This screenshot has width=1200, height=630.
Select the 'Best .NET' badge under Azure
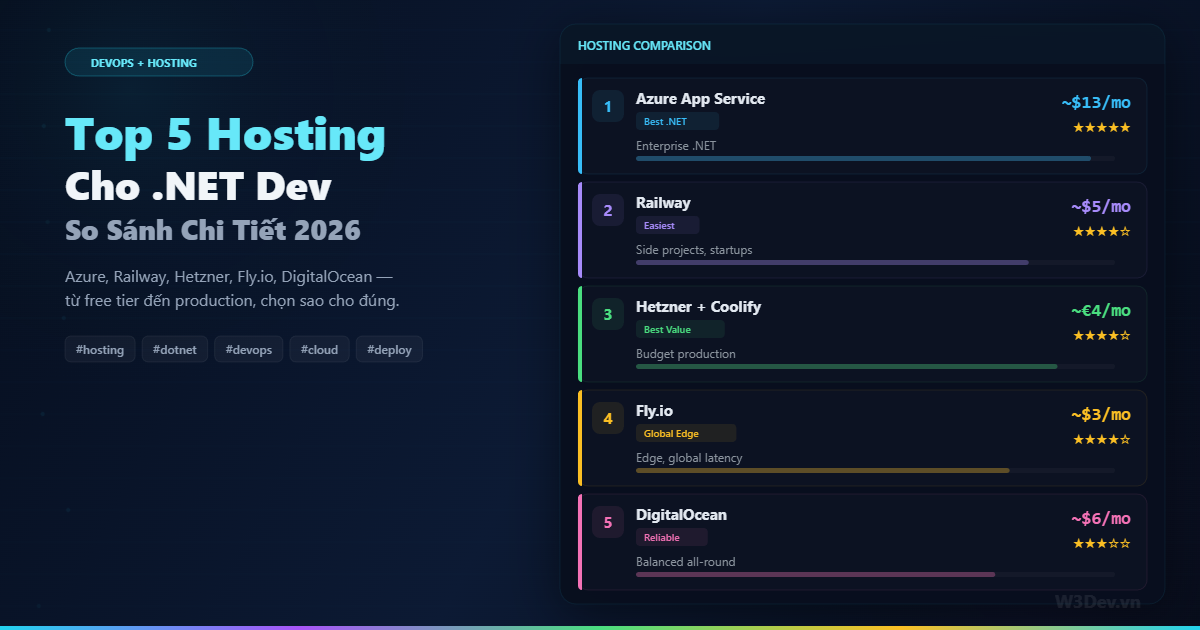pyautogui.click(x=676, y=120)
